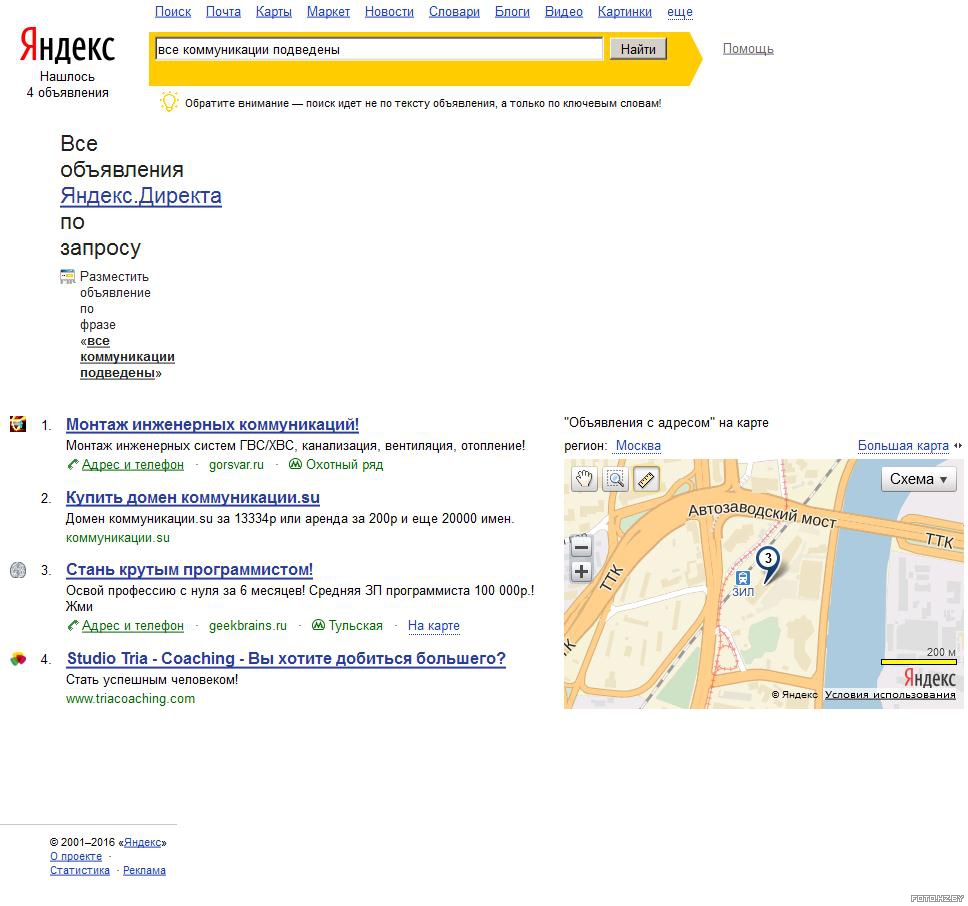
Task: Click the www.triacoaching.com URL
Action: (130, 699)
